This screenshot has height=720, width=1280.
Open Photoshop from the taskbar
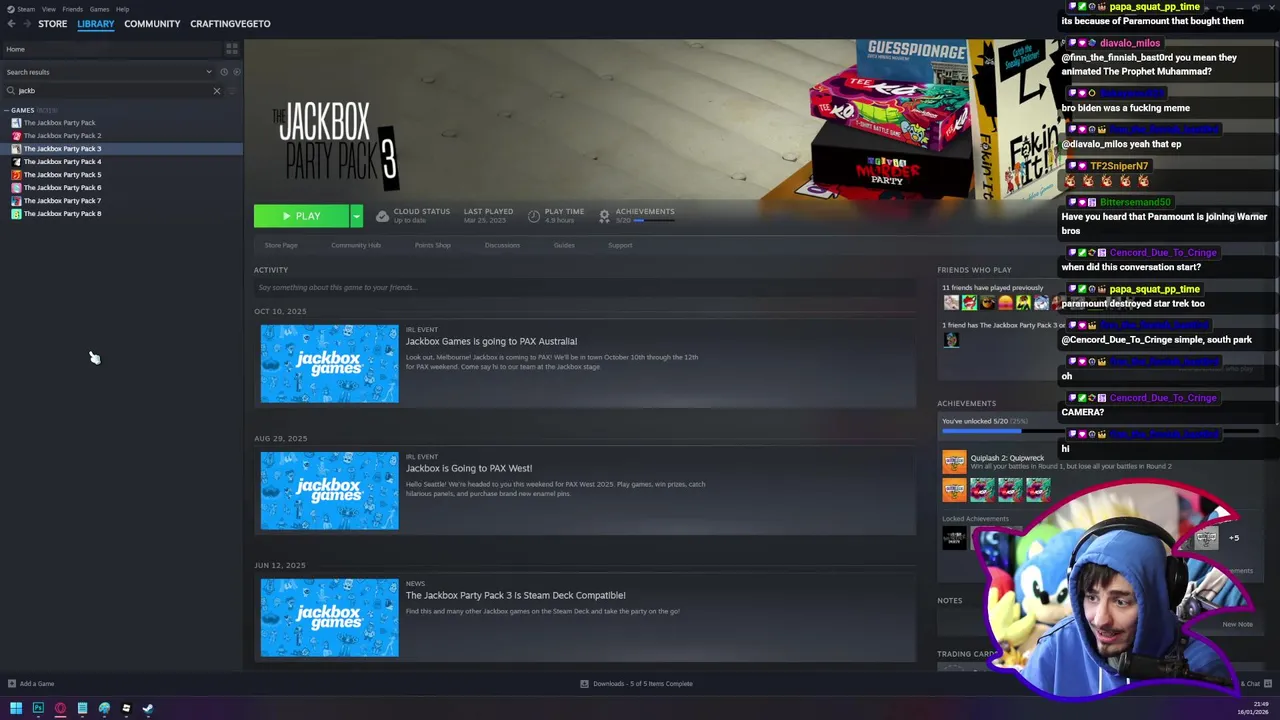[38, 709]
